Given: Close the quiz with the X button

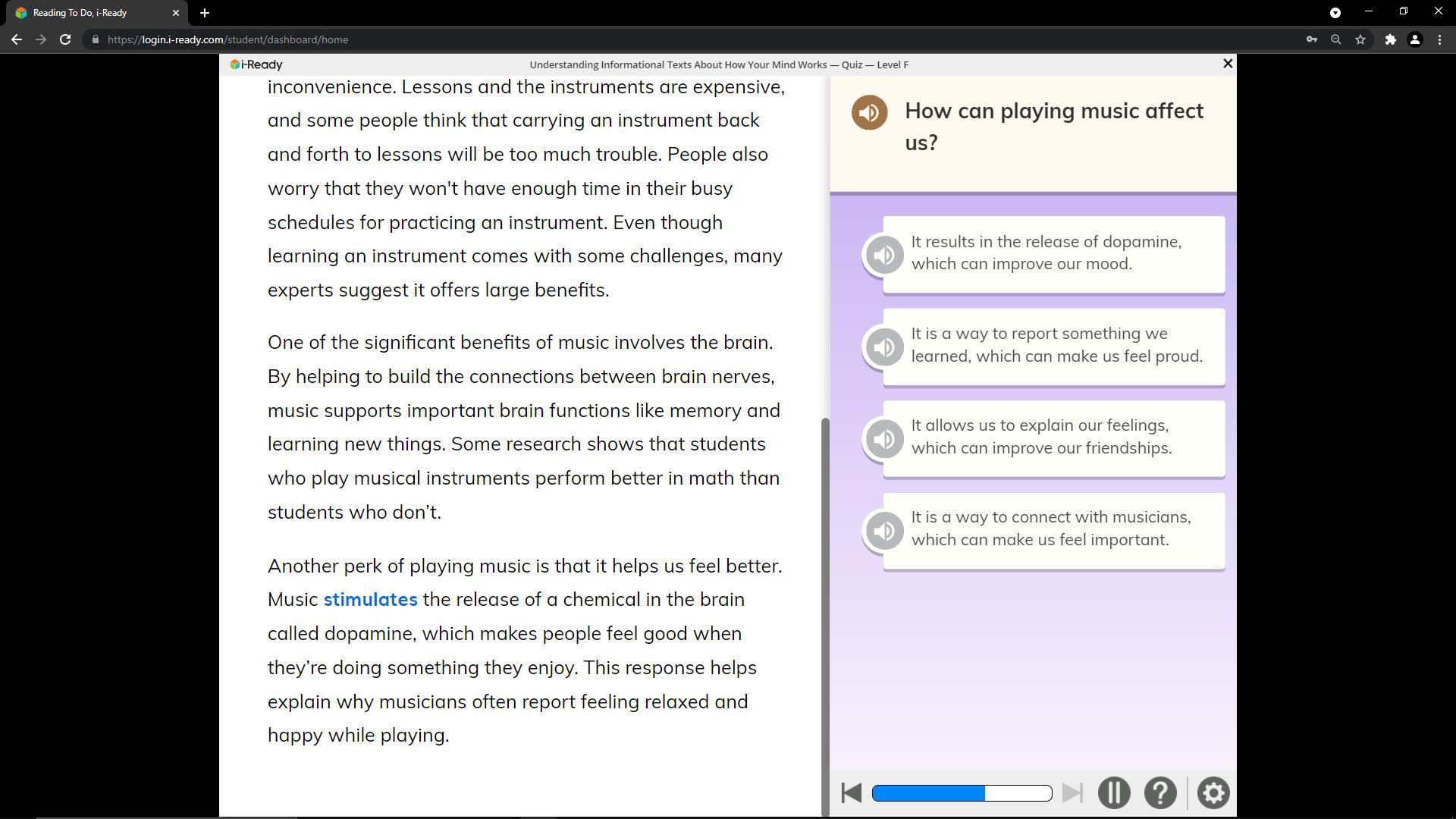Looking at the screenshot, I should point(1228,64).
